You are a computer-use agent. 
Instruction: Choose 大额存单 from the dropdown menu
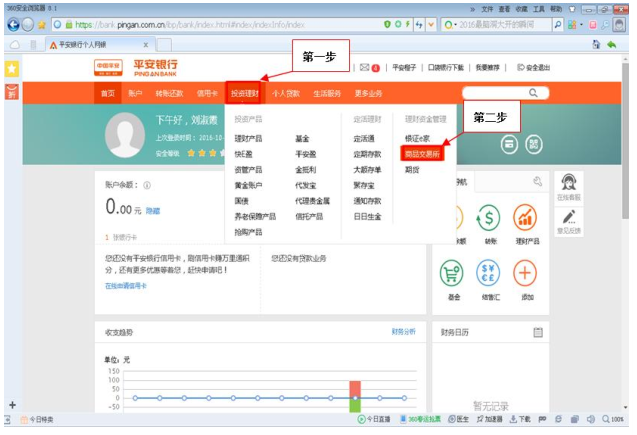tap(367, 170)
